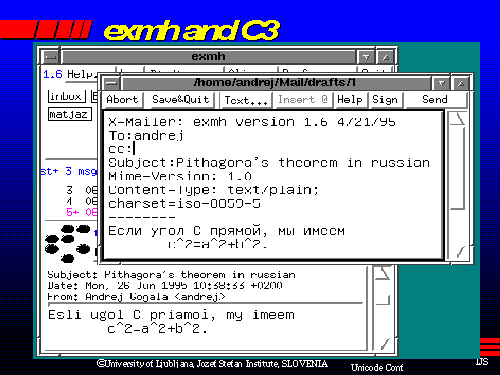Click down arrow of composer scrollbar
This screenshot has height=375, width=500.
459,252
